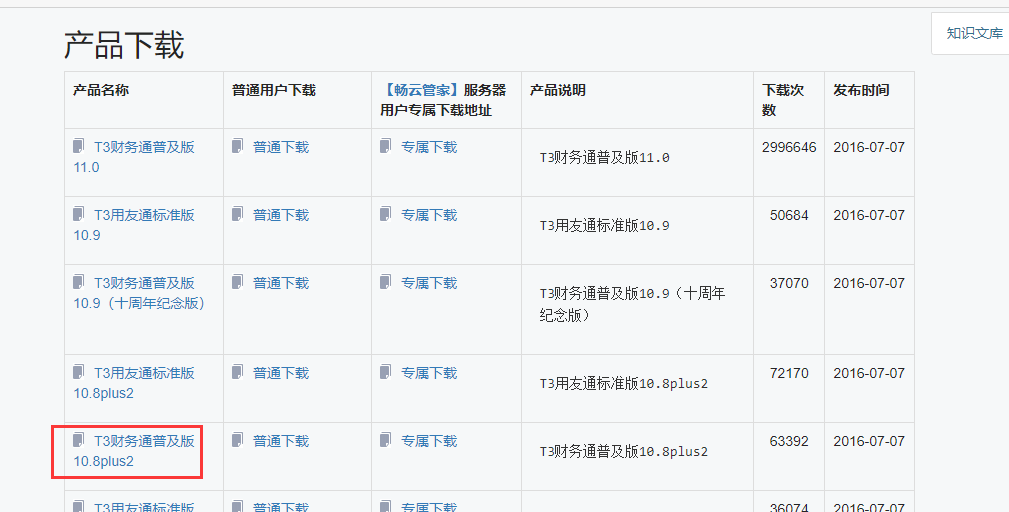Click 普通下载 for T3用友通标准版 10.9
The image size is (1009, 512).
click(x=281, y=215)
